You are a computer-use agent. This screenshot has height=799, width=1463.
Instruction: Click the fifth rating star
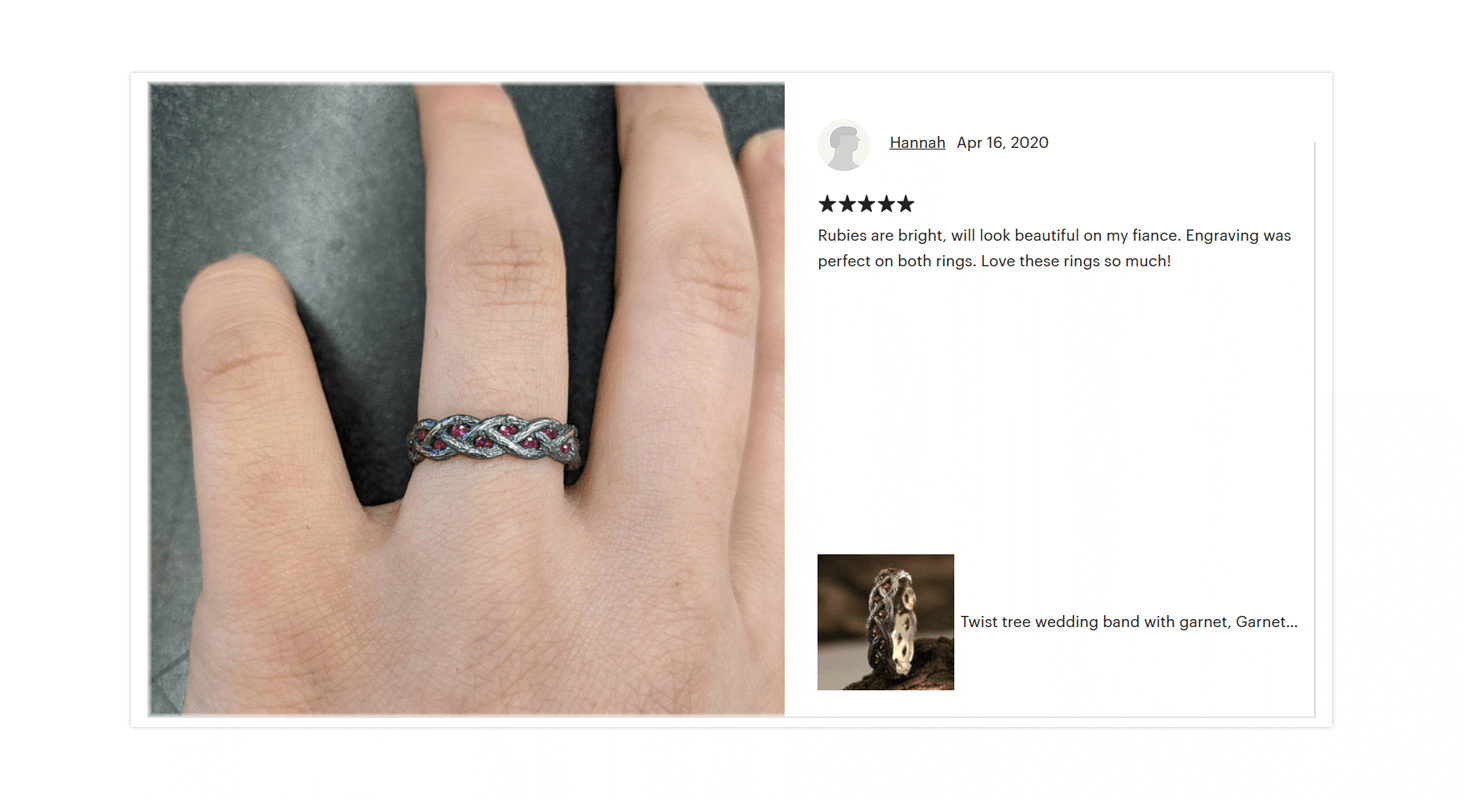coord(905,204)
